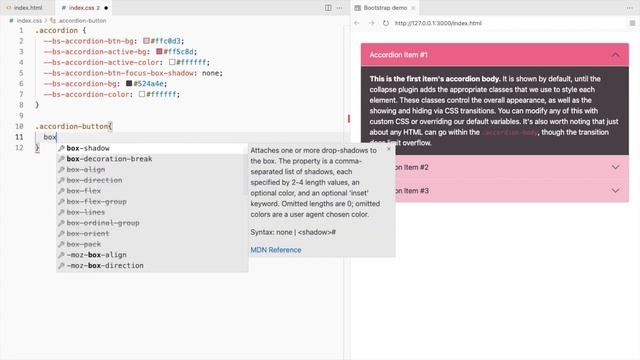Open color picker for #ffc0d3 swatch
This screenshot has height=360, width=640.
tap(146, 41)
